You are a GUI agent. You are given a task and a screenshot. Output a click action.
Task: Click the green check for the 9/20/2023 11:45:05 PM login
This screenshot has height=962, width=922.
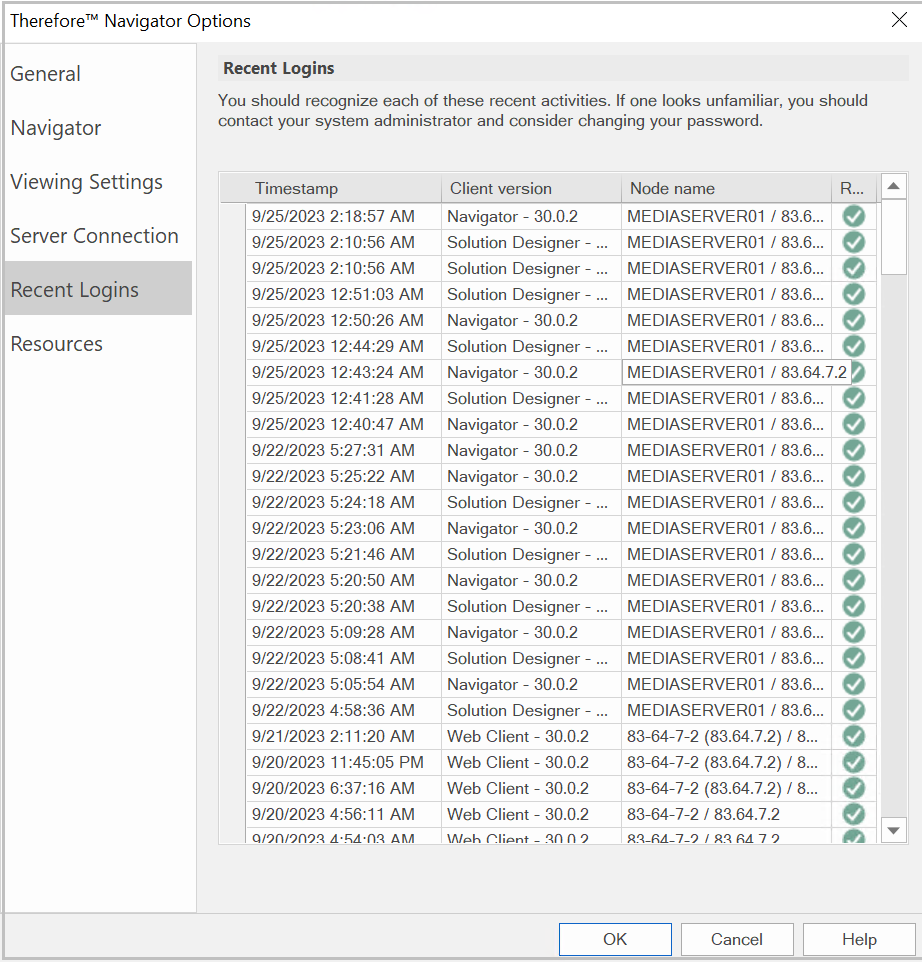tap(854, 762)
